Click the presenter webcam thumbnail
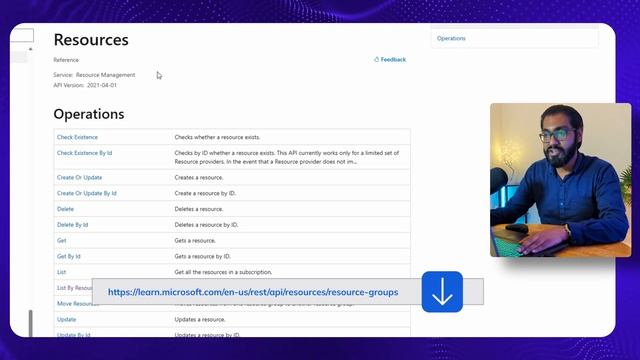This screenshot has width=640, height=360. (560, 180)
